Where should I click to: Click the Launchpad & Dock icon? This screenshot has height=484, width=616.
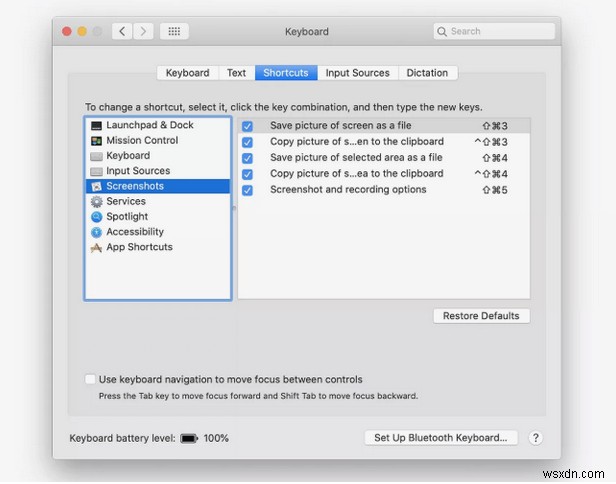pos(96,125)
